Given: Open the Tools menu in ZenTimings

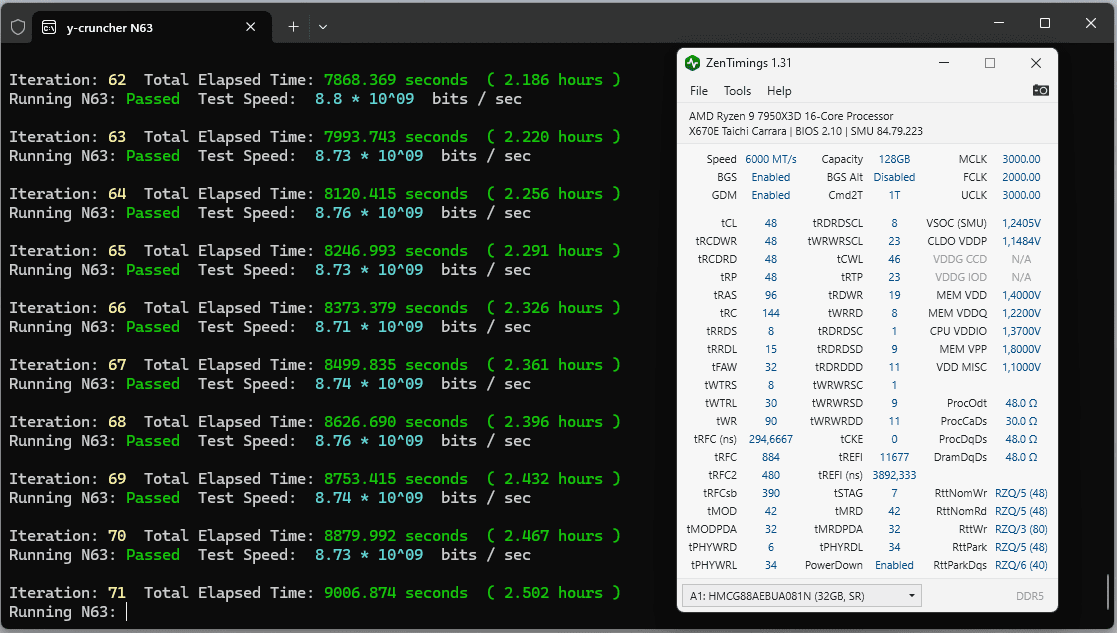Looking at the screenshot, I should pyautogui.click(x=737, y=90).
